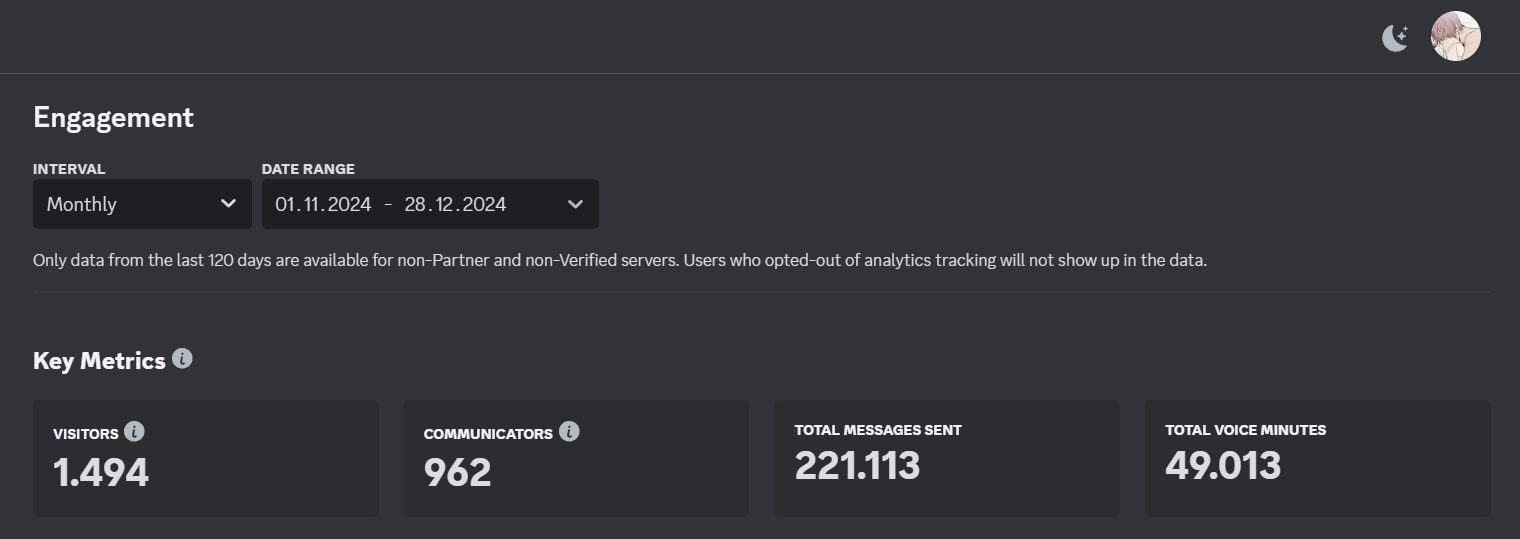The height and width of the screenshot is (539, 1520).
Task: Click the Key Metrics heading
Action: (x=99, y=361)
